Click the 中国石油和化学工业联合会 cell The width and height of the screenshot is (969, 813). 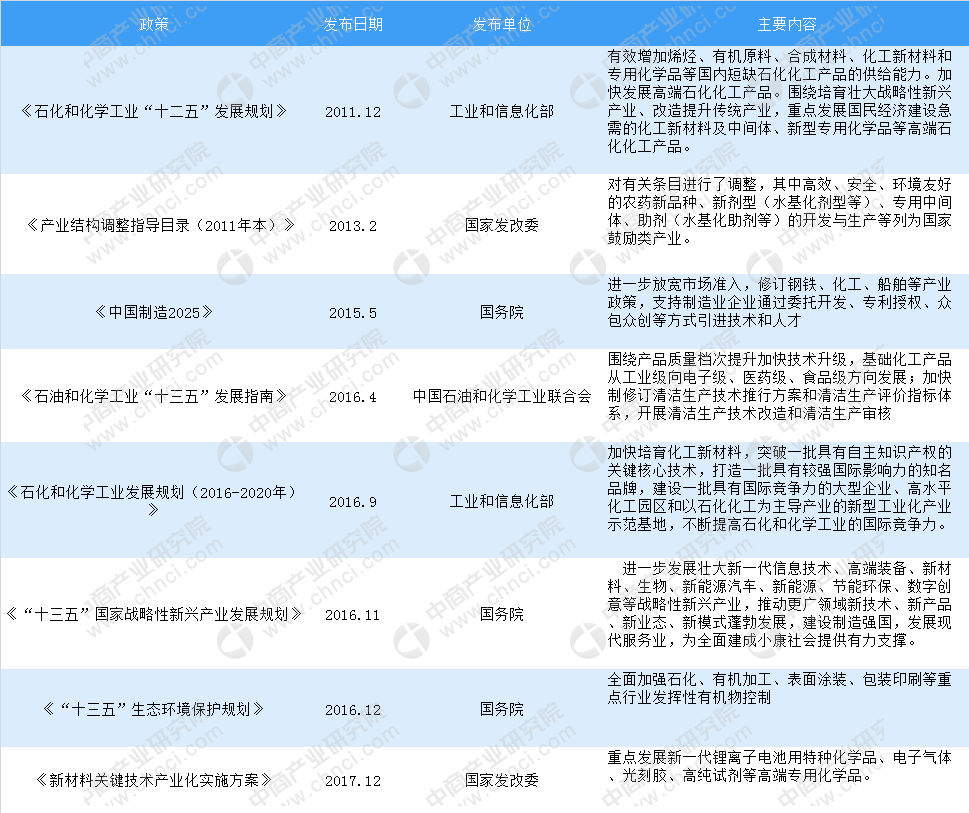[x=502, y=396]
